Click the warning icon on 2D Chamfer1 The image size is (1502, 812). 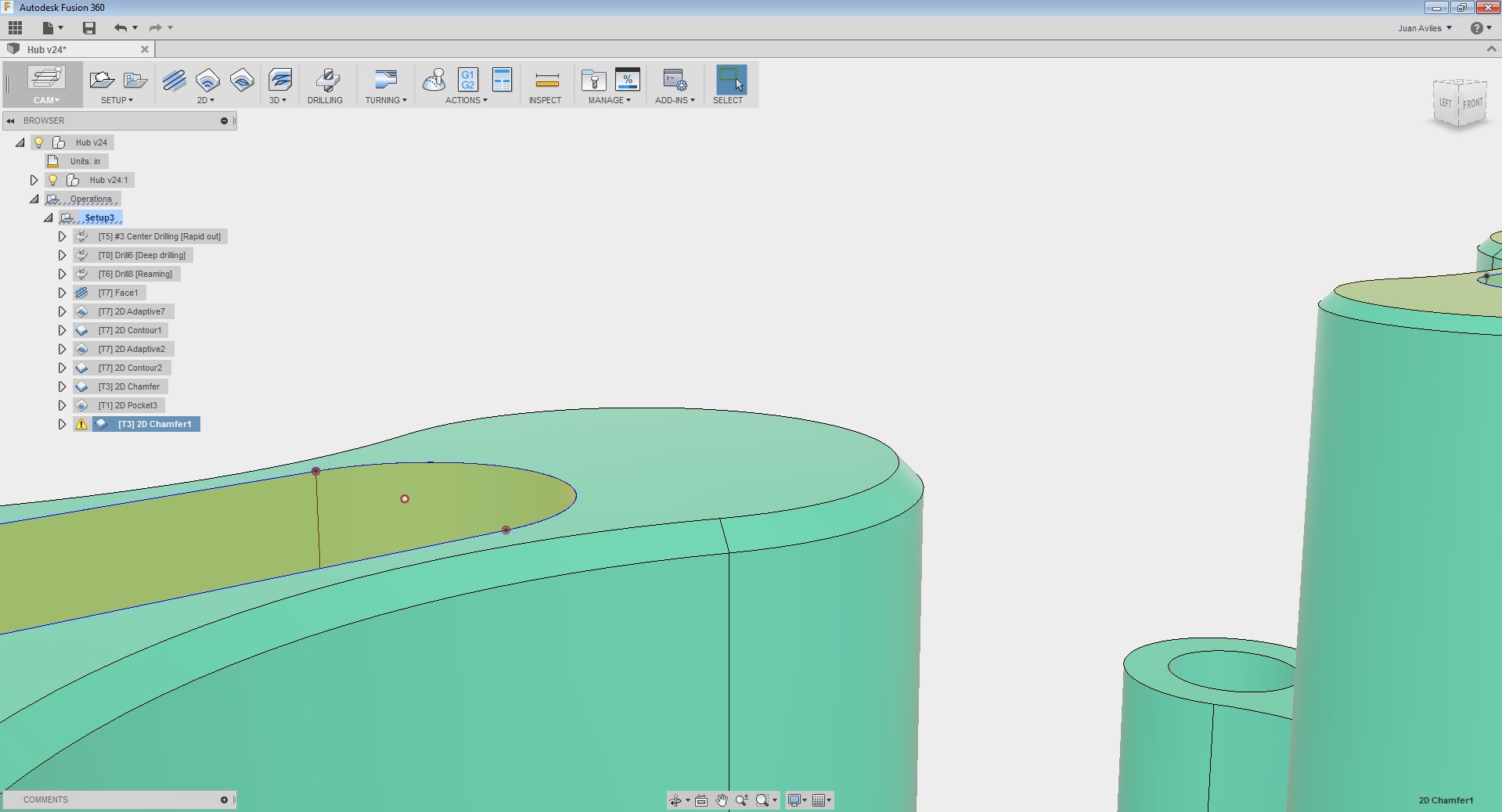[x=81, y=424]
